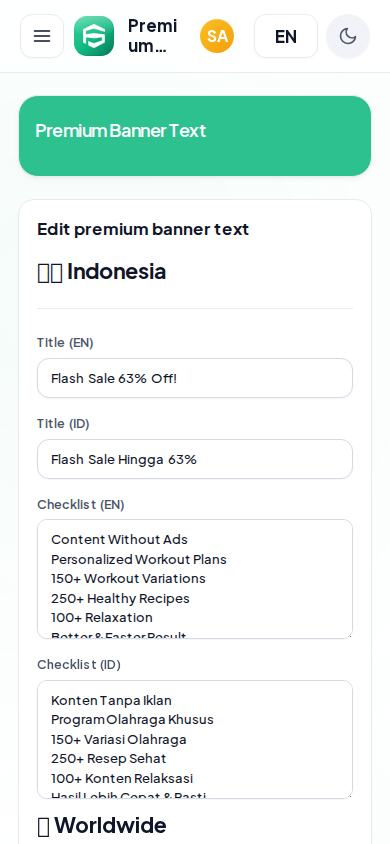Viewport: 390px width, 844px height.
Task: Click the Title (ID) label
Action: point(63,424)
